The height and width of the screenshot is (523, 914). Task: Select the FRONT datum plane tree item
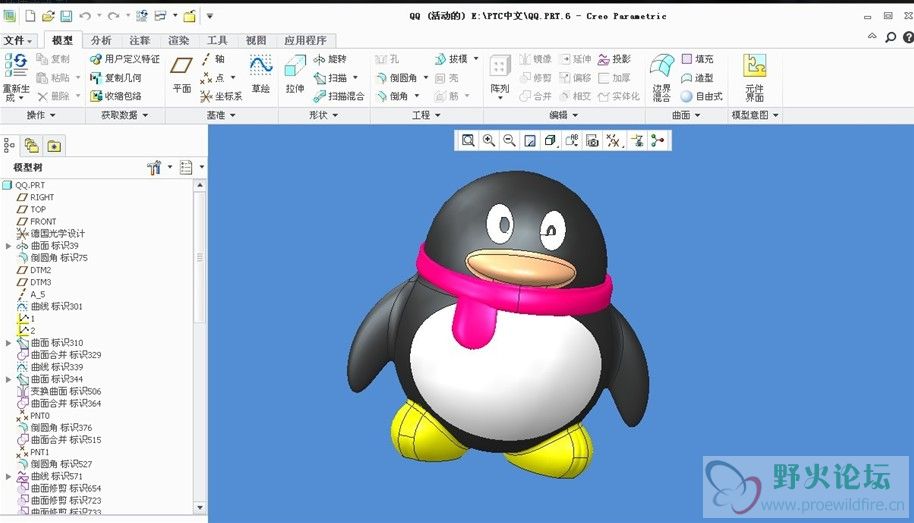pos(37,222)
